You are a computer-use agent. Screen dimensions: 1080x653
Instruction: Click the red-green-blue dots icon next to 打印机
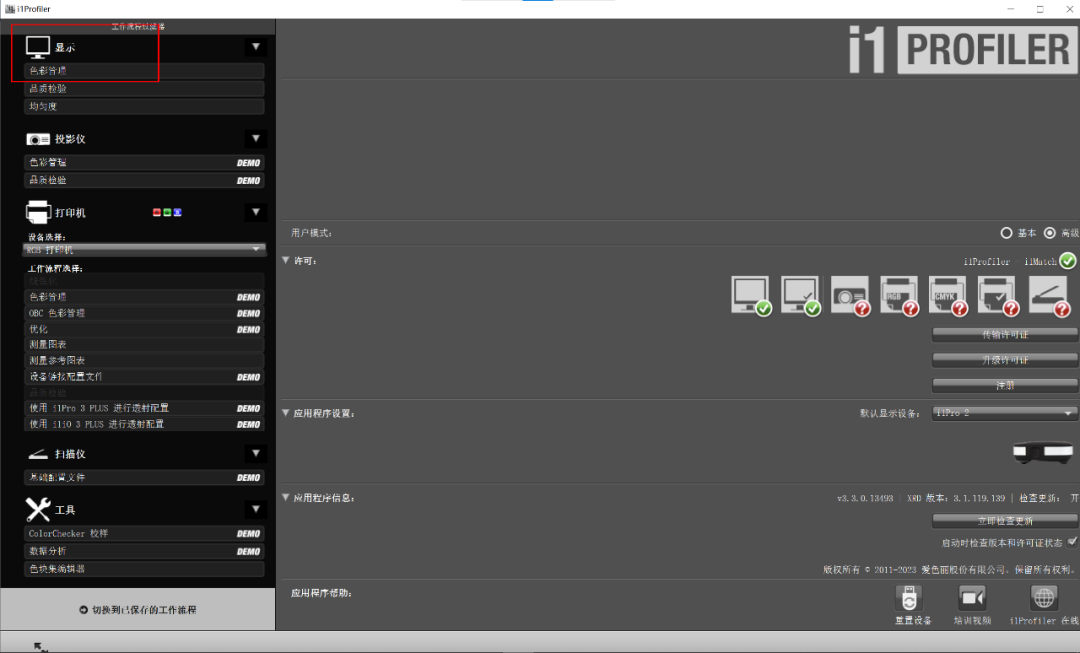[167, 212]
